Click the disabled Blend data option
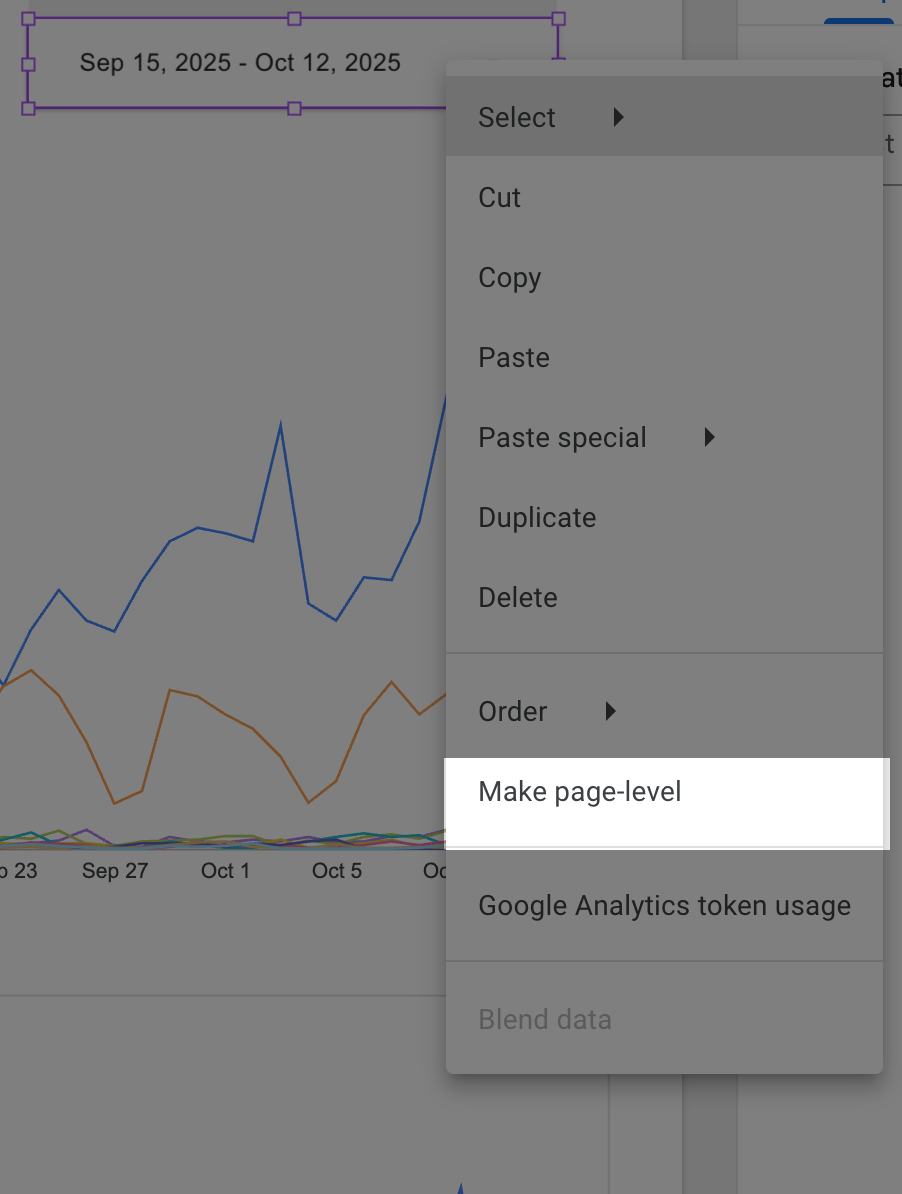The width and height of the screenshot is (902, 1194). click(x=545, y=1019)
